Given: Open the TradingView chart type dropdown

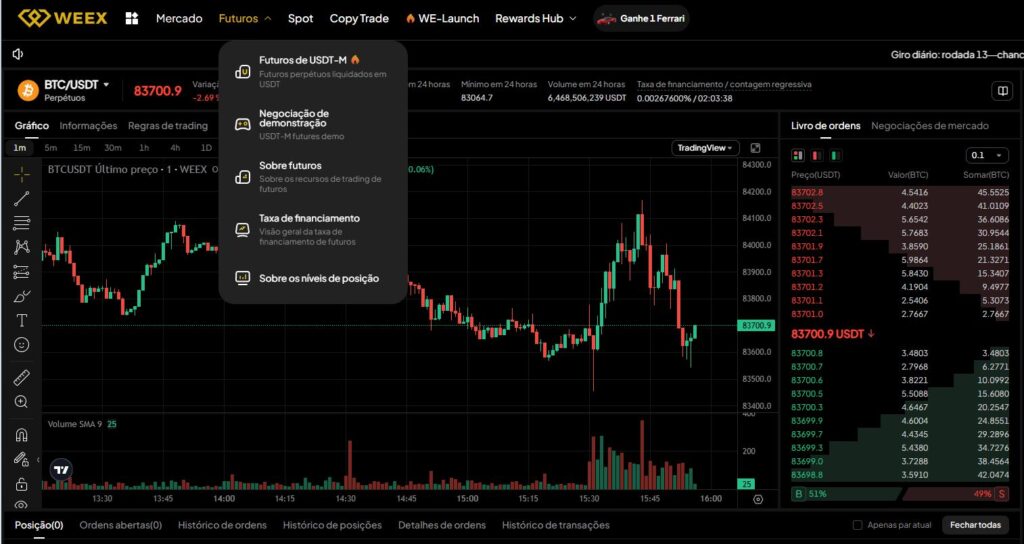Looking at the screenshot, I should click(705, 148).
